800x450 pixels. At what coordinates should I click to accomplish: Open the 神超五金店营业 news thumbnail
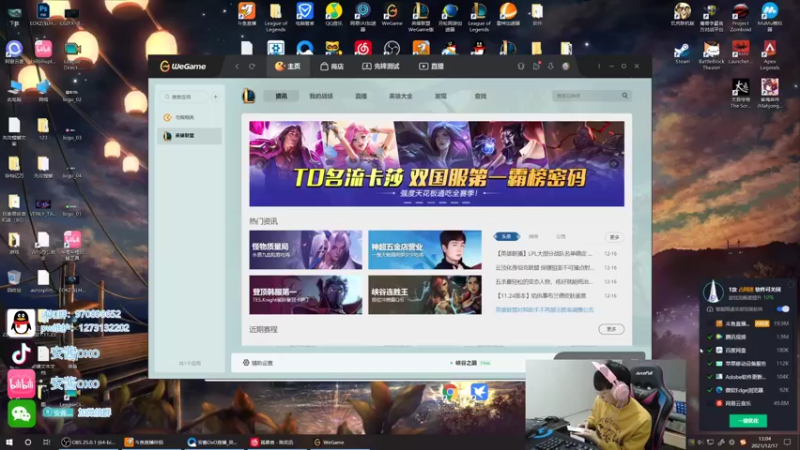pyautogui.click(x=425, y=250)
